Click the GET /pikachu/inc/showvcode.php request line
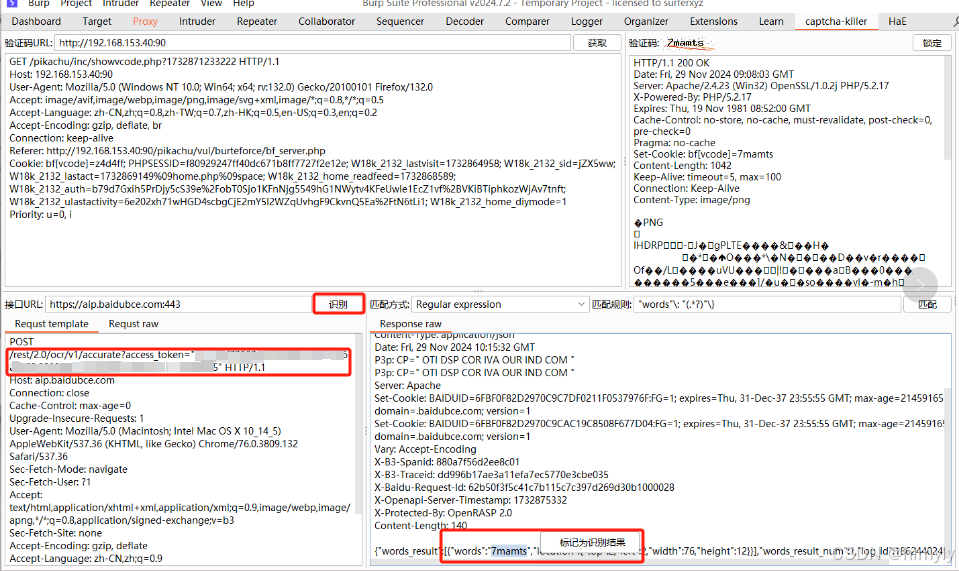959x571 pixels. pos(144,62)
